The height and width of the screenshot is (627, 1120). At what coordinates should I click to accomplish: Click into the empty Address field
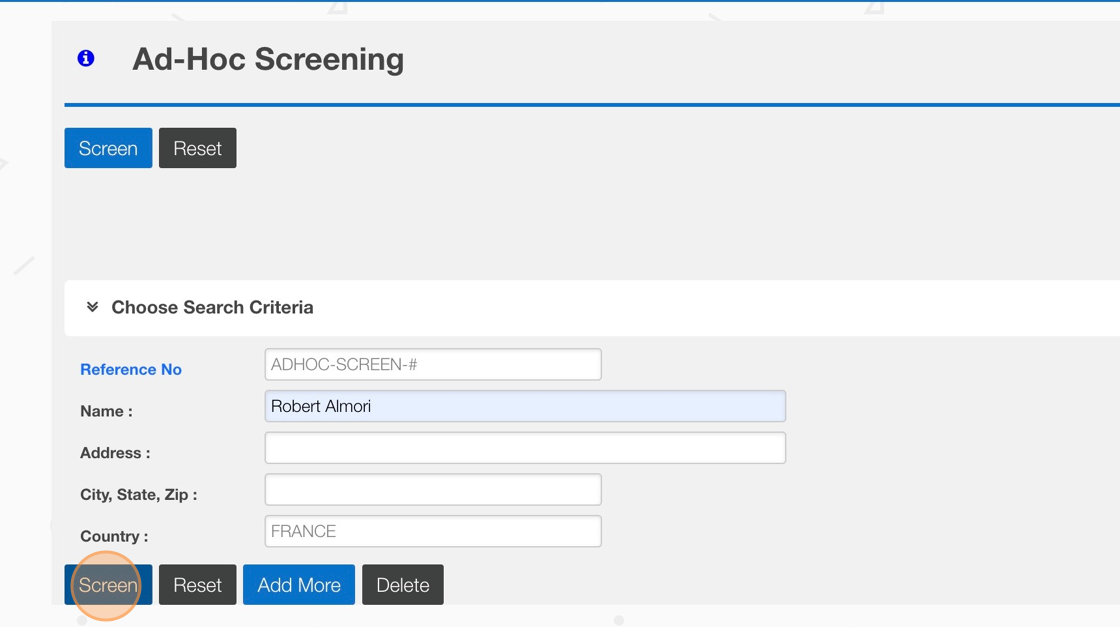[524, 448]
